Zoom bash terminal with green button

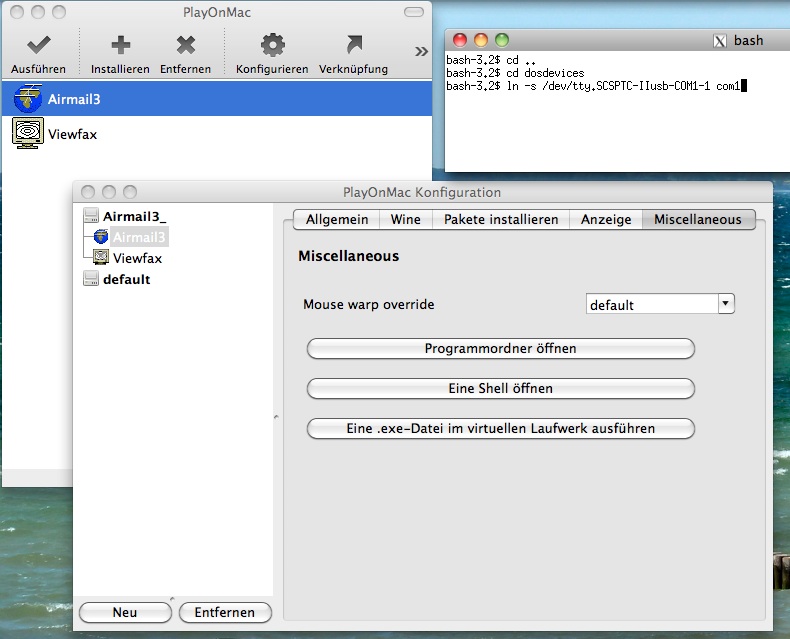point(502,40)
